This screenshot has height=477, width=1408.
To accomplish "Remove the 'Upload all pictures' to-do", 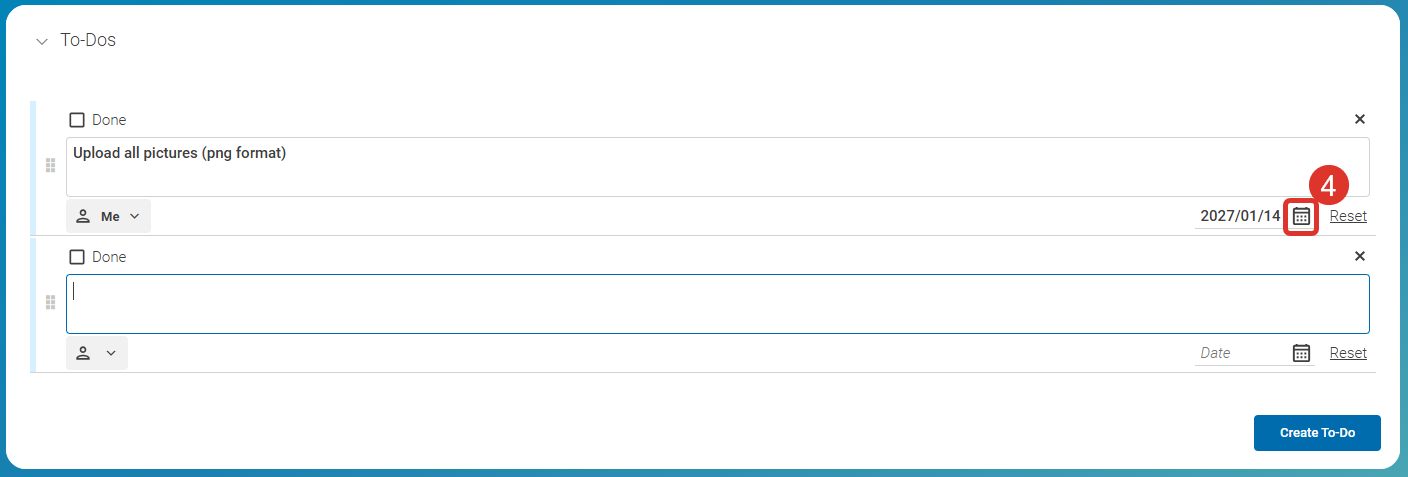I will pyautogui.click(x=1359, y=119).
